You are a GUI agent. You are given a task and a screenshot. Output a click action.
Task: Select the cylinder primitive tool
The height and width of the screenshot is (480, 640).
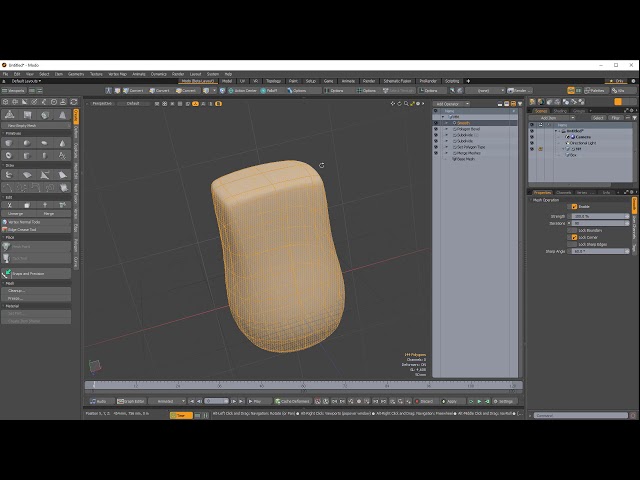(x=27, y=156)
